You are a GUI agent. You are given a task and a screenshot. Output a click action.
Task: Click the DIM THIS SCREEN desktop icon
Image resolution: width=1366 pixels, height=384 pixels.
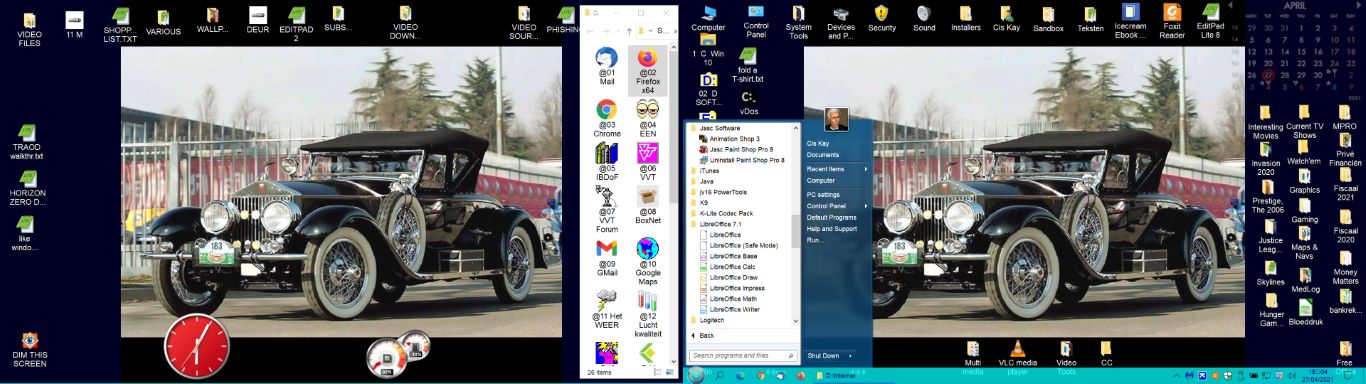pos(30,350)
